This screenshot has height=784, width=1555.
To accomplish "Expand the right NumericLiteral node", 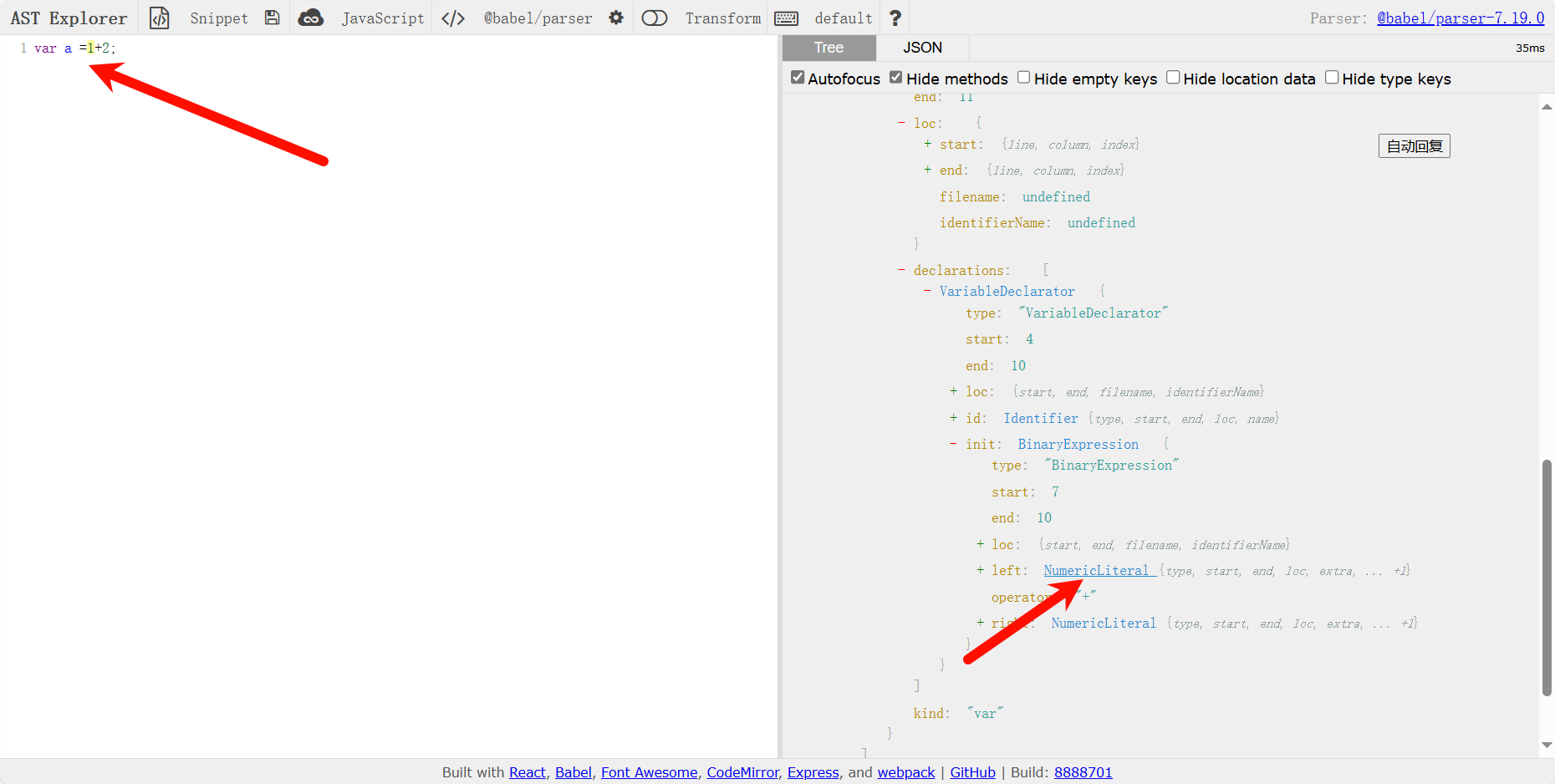I will coord(980,623).
